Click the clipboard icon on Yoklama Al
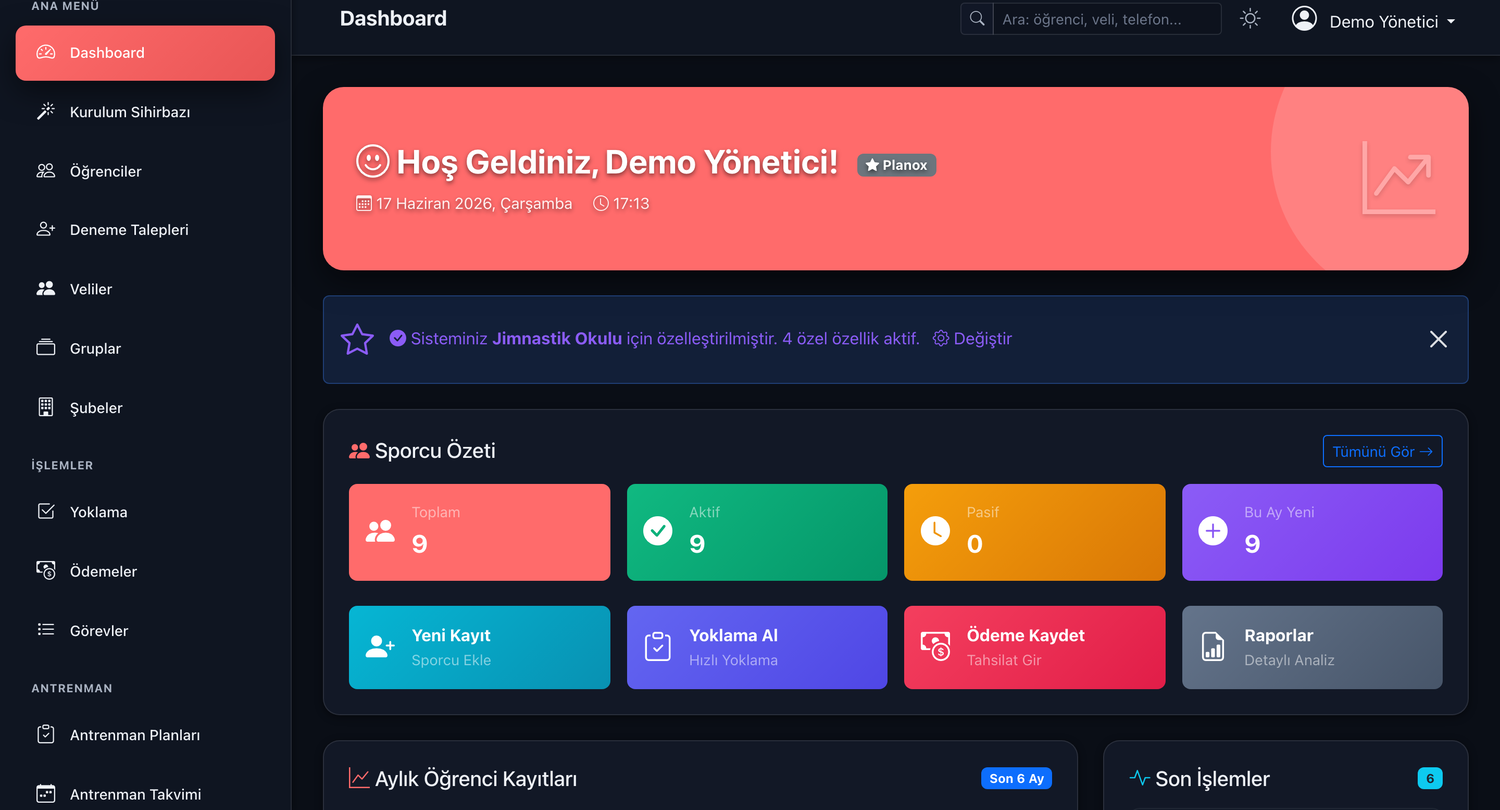Viewport: 1500px width, 810px height. [x=658, y=646]
